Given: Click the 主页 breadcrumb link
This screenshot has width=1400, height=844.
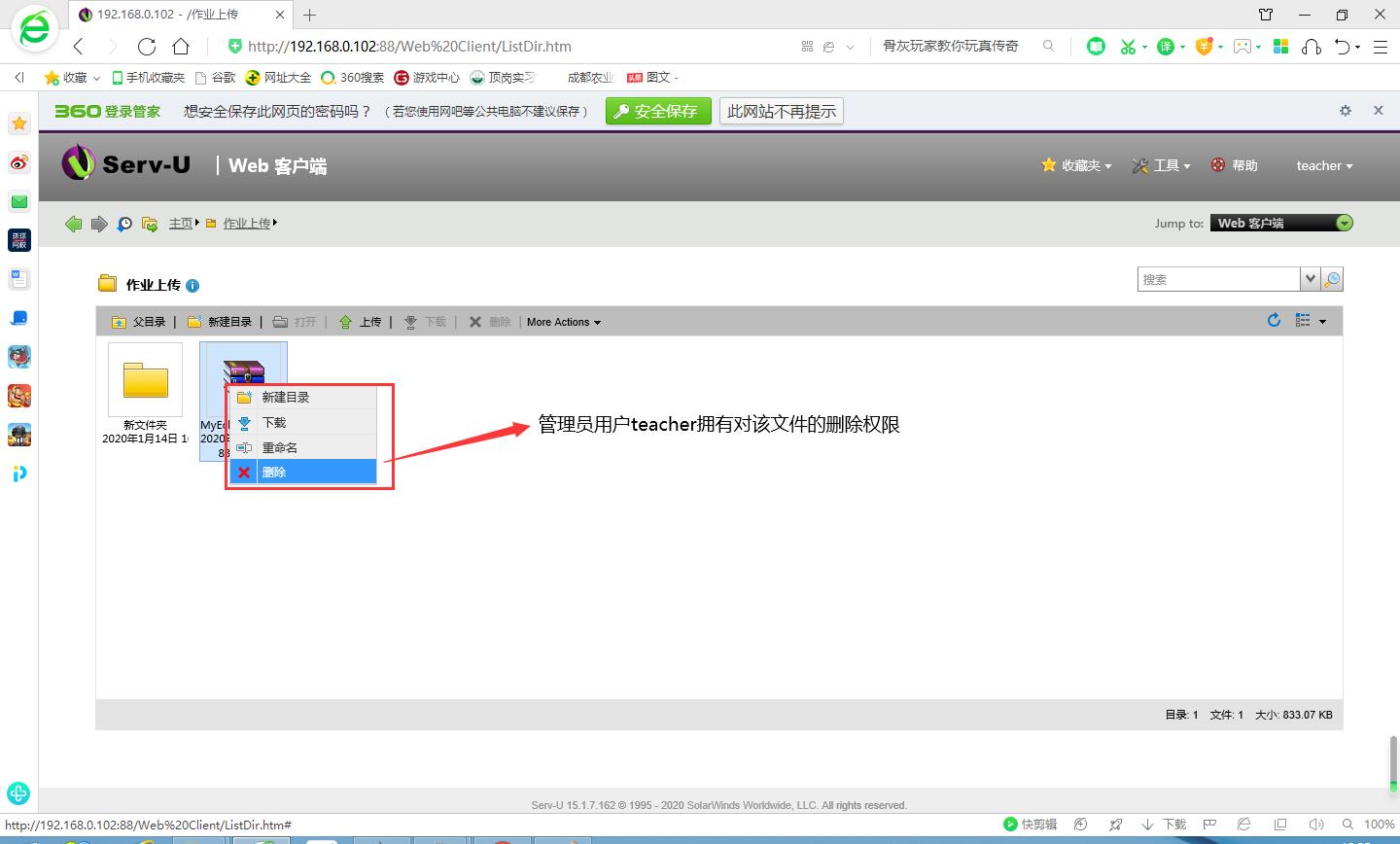Looking at the screenshot, I should (x=181, y=224).
